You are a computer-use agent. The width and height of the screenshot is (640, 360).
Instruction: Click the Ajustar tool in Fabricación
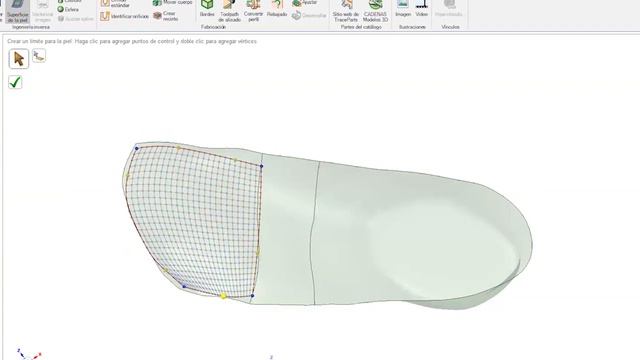(x=305, y=3)
